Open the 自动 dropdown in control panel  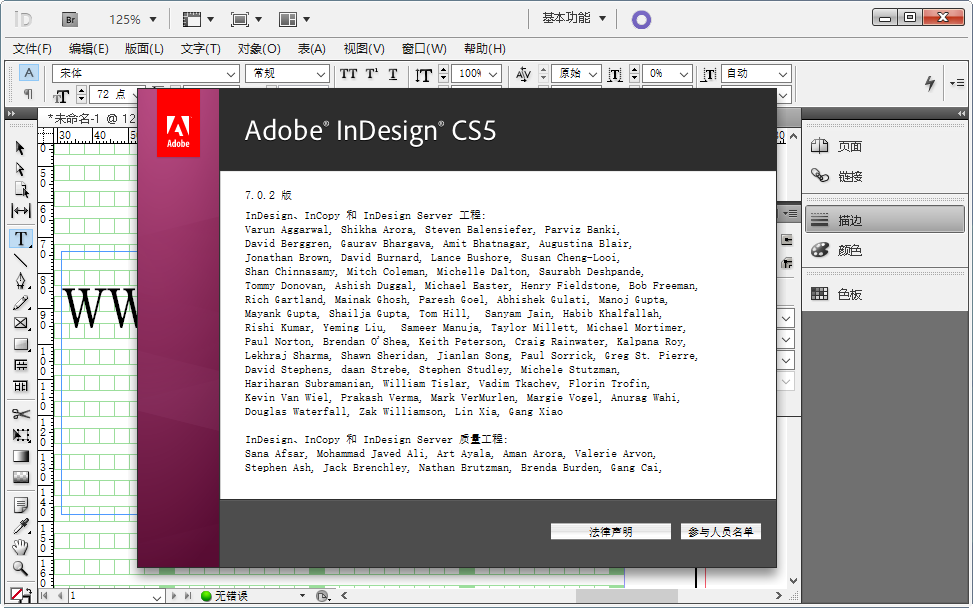782,74
